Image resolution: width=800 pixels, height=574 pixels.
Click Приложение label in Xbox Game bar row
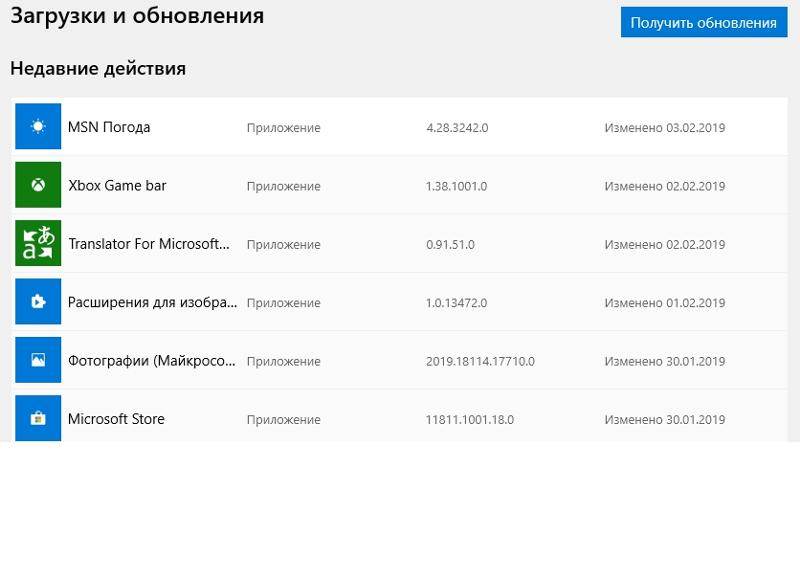284,187
